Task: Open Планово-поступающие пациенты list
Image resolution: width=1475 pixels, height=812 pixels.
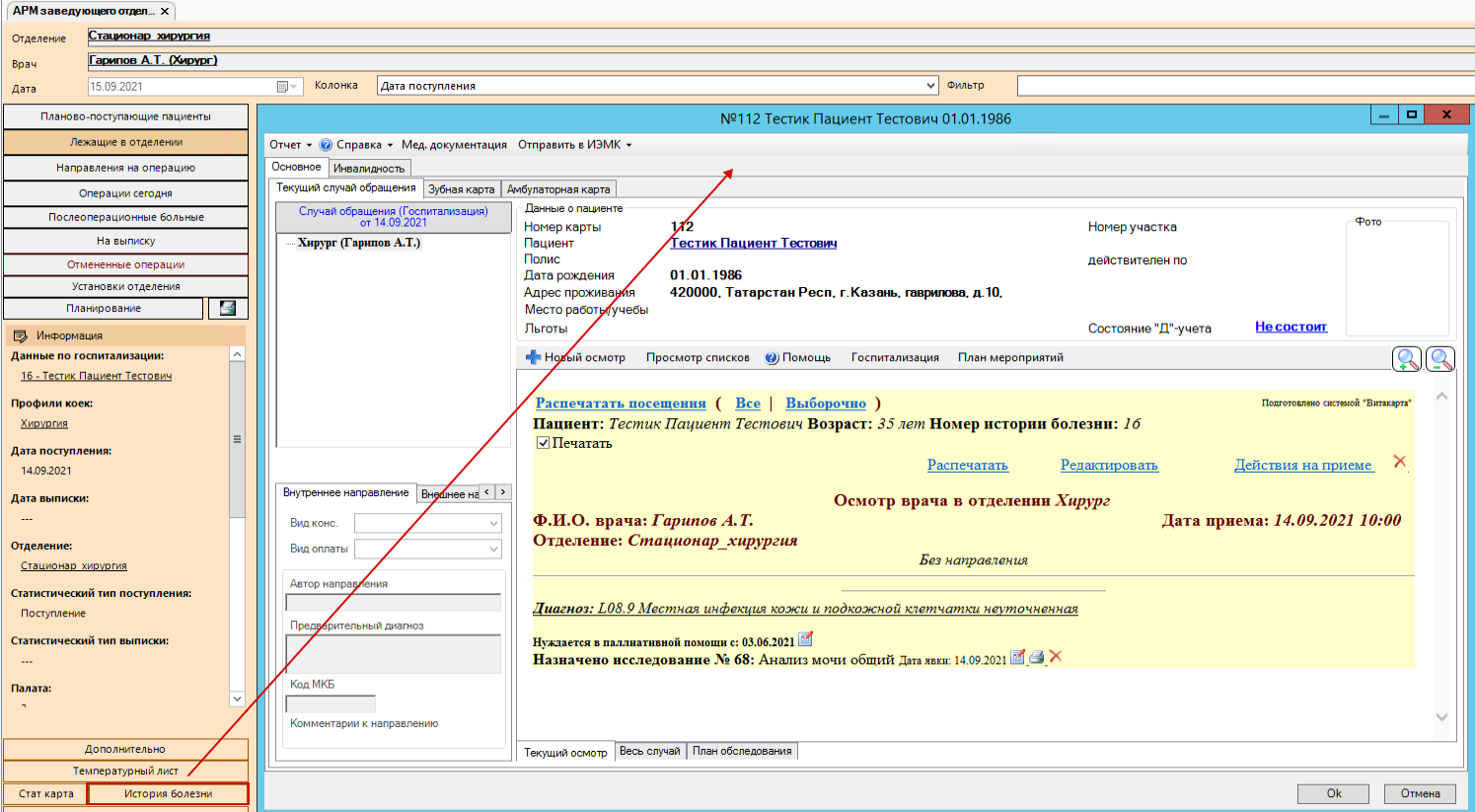Action: point(125,116)
